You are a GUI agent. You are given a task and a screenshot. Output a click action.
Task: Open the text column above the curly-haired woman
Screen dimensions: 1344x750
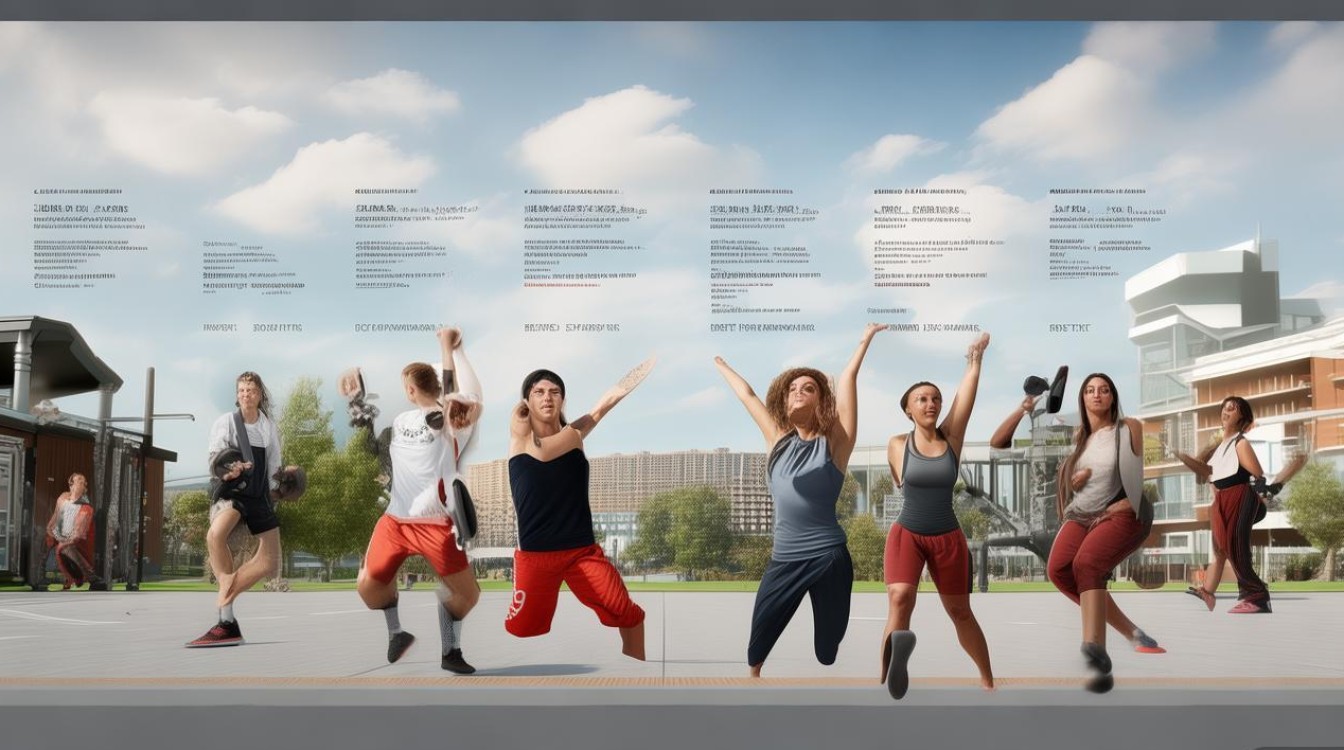tap(765, 250)
